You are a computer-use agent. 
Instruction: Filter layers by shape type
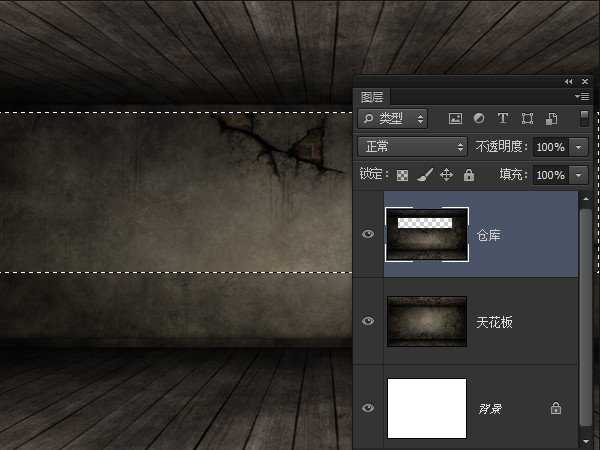coord(527,118)
